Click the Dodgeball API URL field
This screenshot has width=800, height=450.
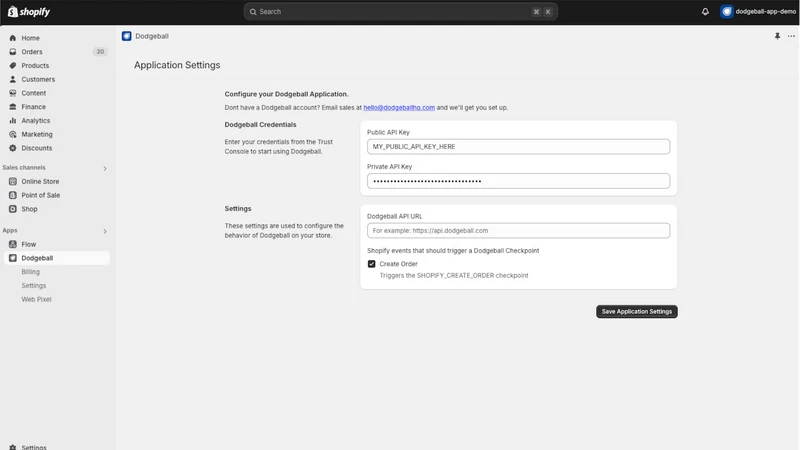tap(518, 230)
